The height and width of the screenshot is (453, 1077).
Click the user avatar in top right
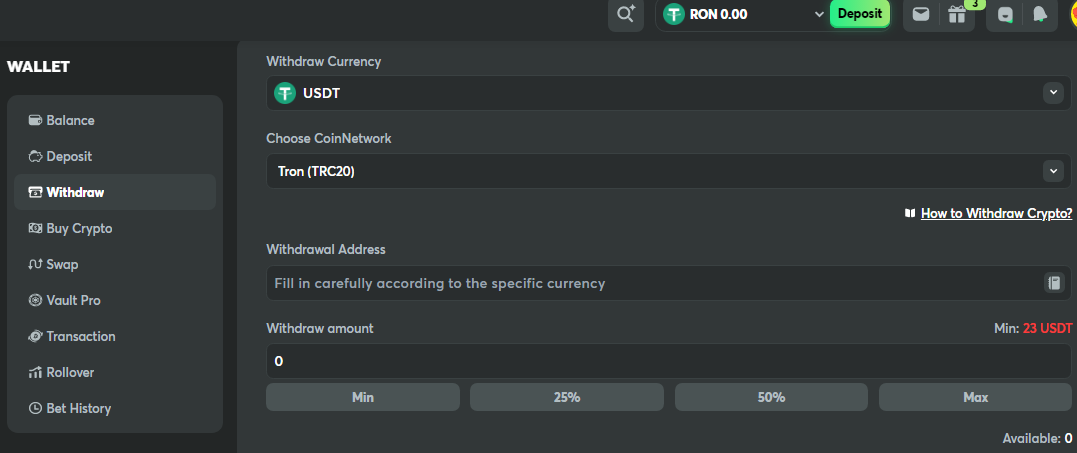1070,14
